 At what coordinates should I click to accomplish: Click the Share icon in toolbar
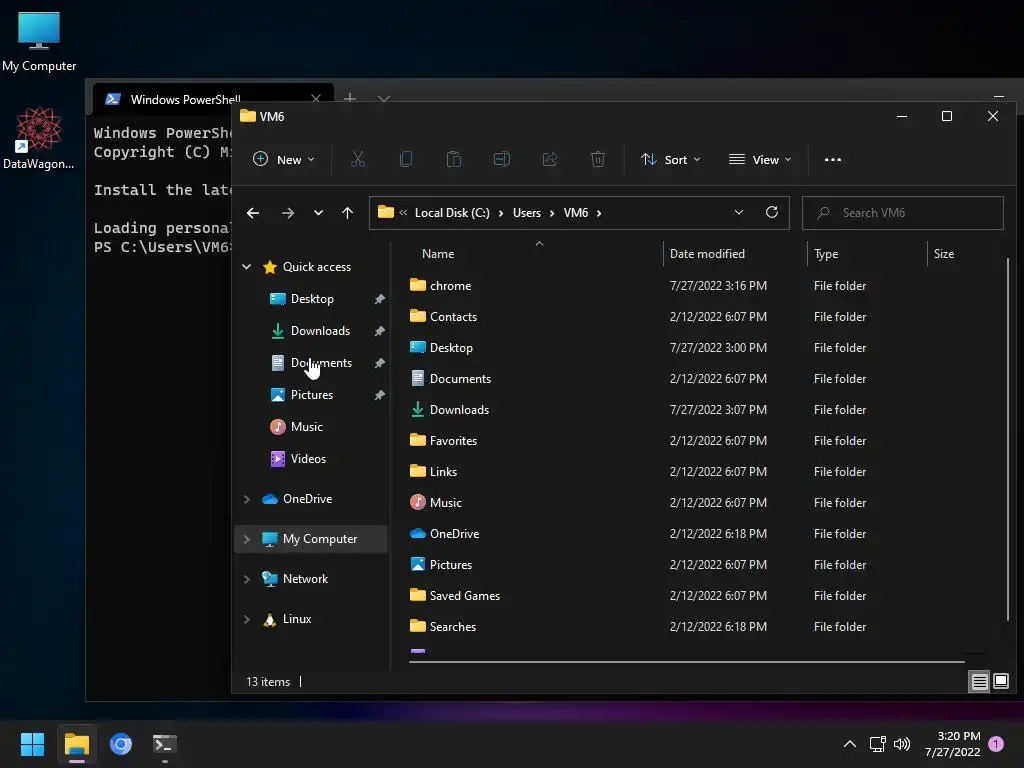550,159
